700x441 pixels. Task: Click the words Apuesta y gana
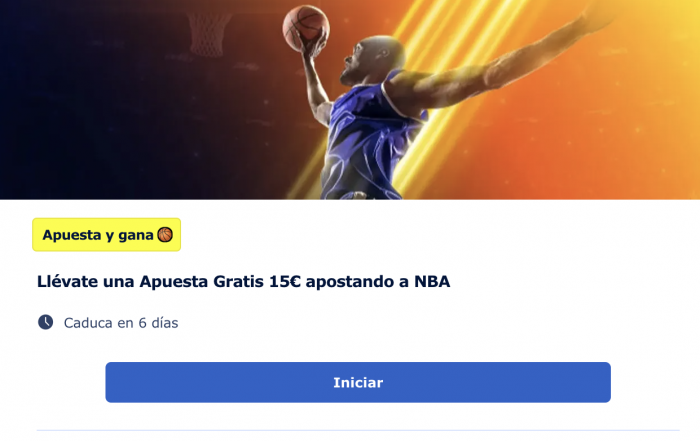point(98,235)
